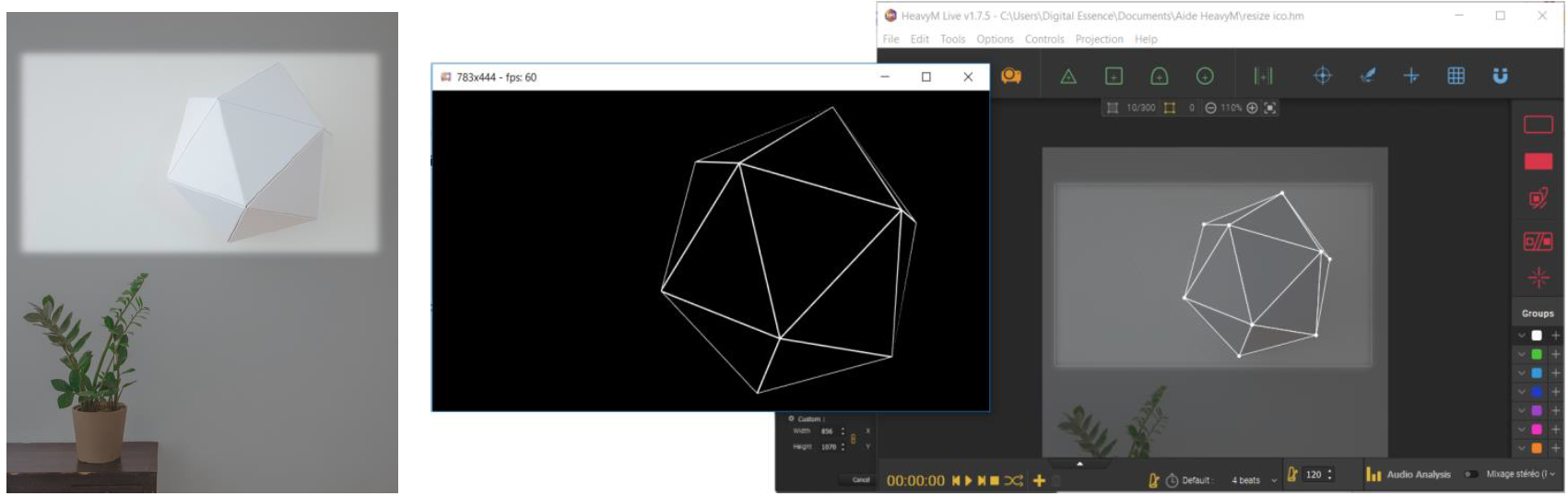The height and width of the screenshot is (496, 1568).
Task: Toggle the width-height link lock
Action: click(x=853, y=439)
